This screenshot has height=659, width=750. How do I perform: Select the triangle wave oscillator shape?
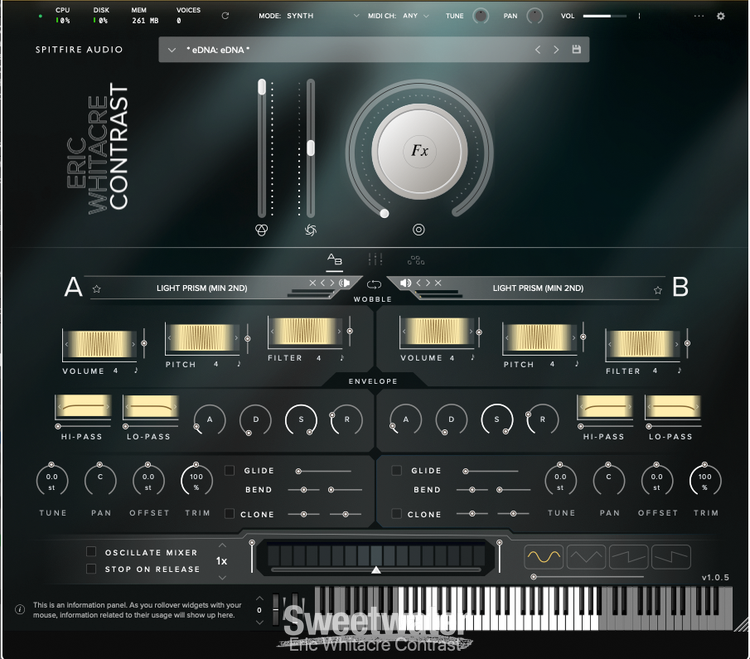586,557
